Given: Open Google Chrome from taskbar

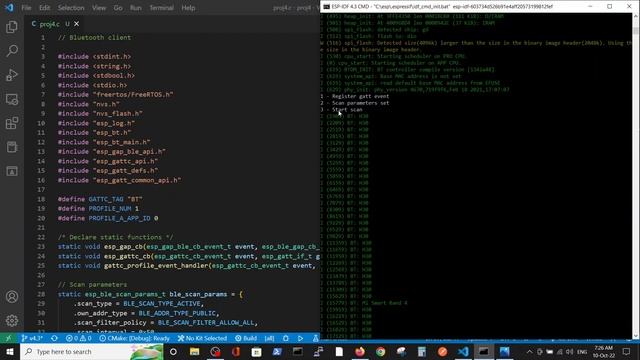Looking at the screenshot, I should (380, 351).
